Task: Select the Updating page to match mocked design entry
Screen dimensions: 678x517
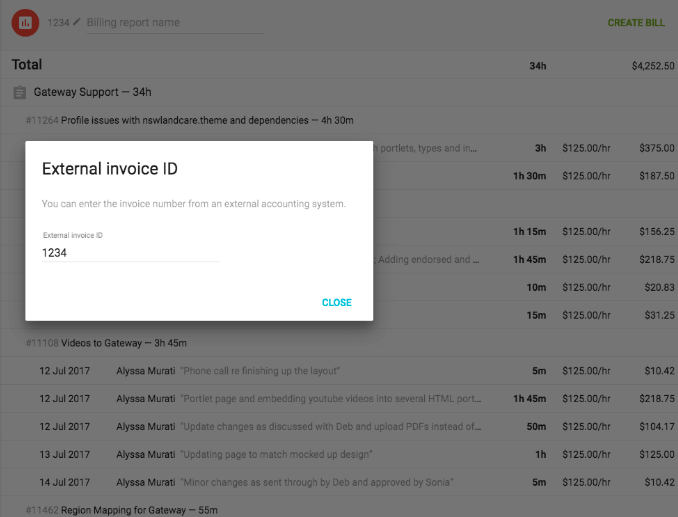Action: click(339, 454)
